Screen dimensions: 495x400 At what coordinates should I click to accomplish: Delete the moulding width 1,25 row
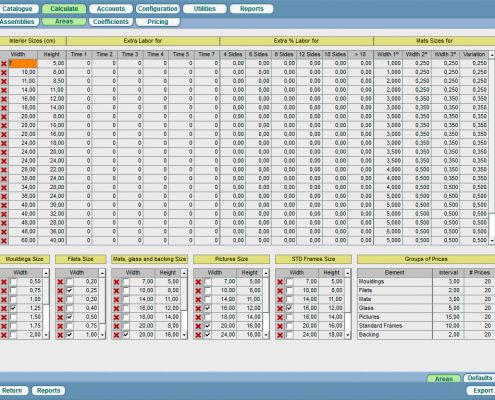4,309
